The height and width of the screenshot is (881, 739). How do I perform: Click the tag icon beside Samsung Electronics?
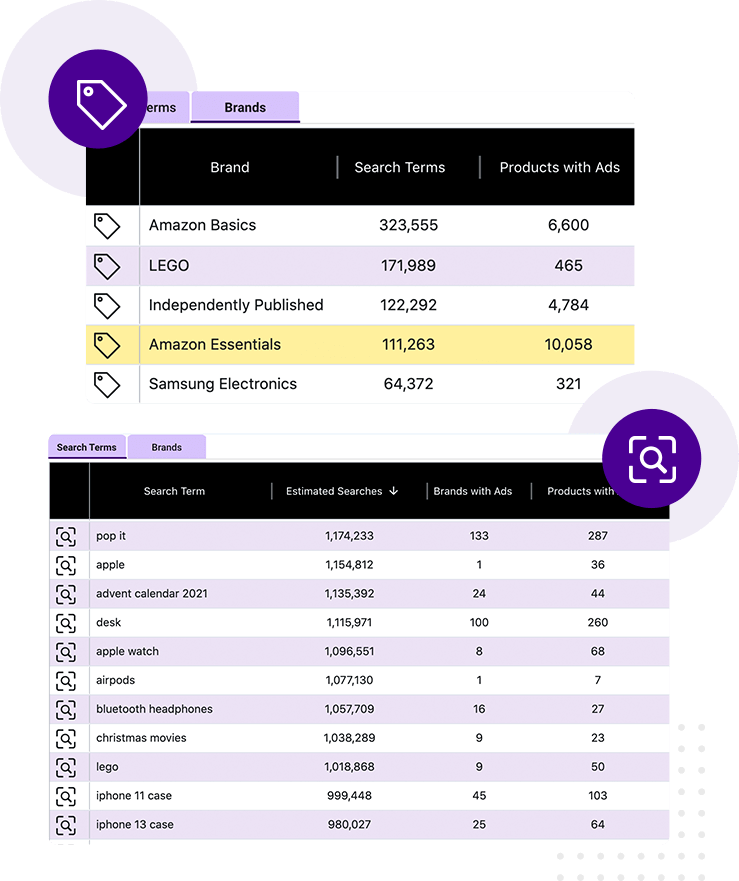pyautogui.click(x=107, y=385)
